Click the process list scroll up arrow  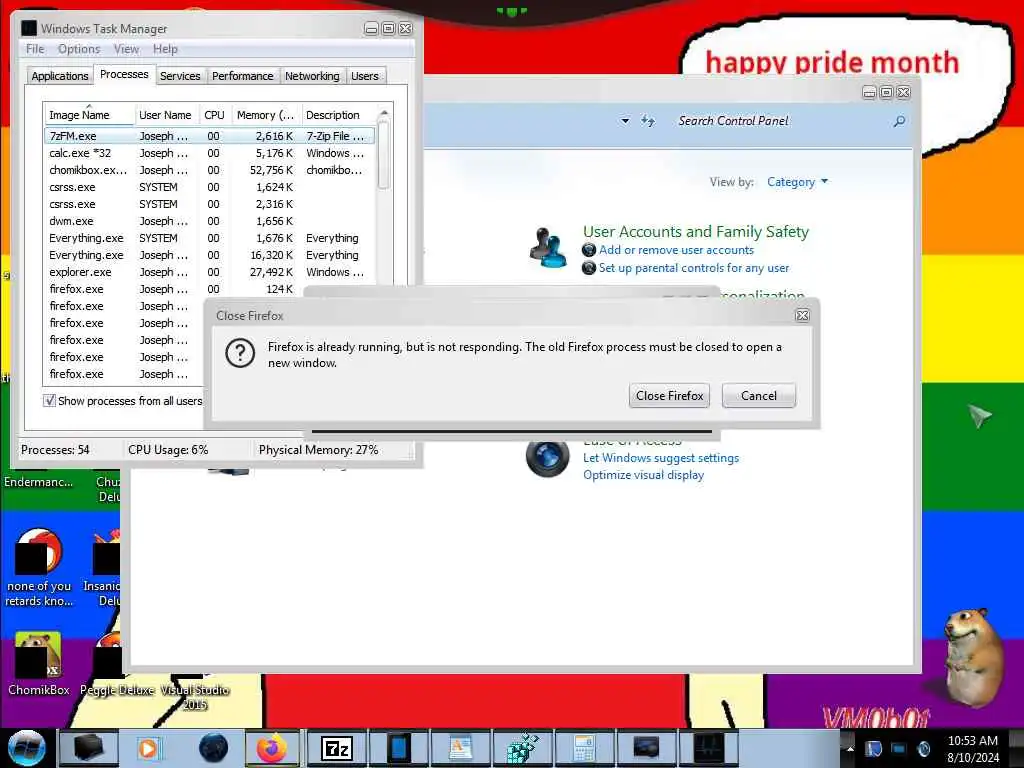pos(384,114)
